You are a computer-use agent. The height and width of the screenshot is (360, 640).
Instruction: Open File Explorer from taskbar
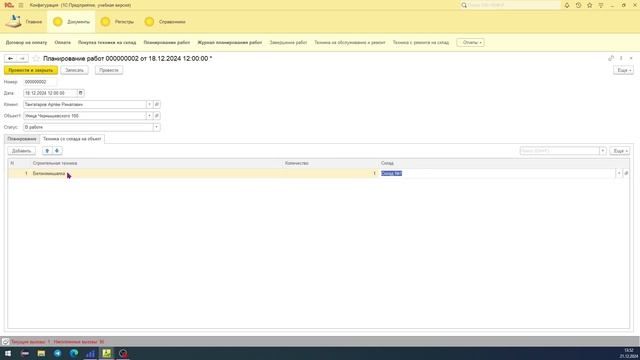pyautogui.click(x=41, y=353)
